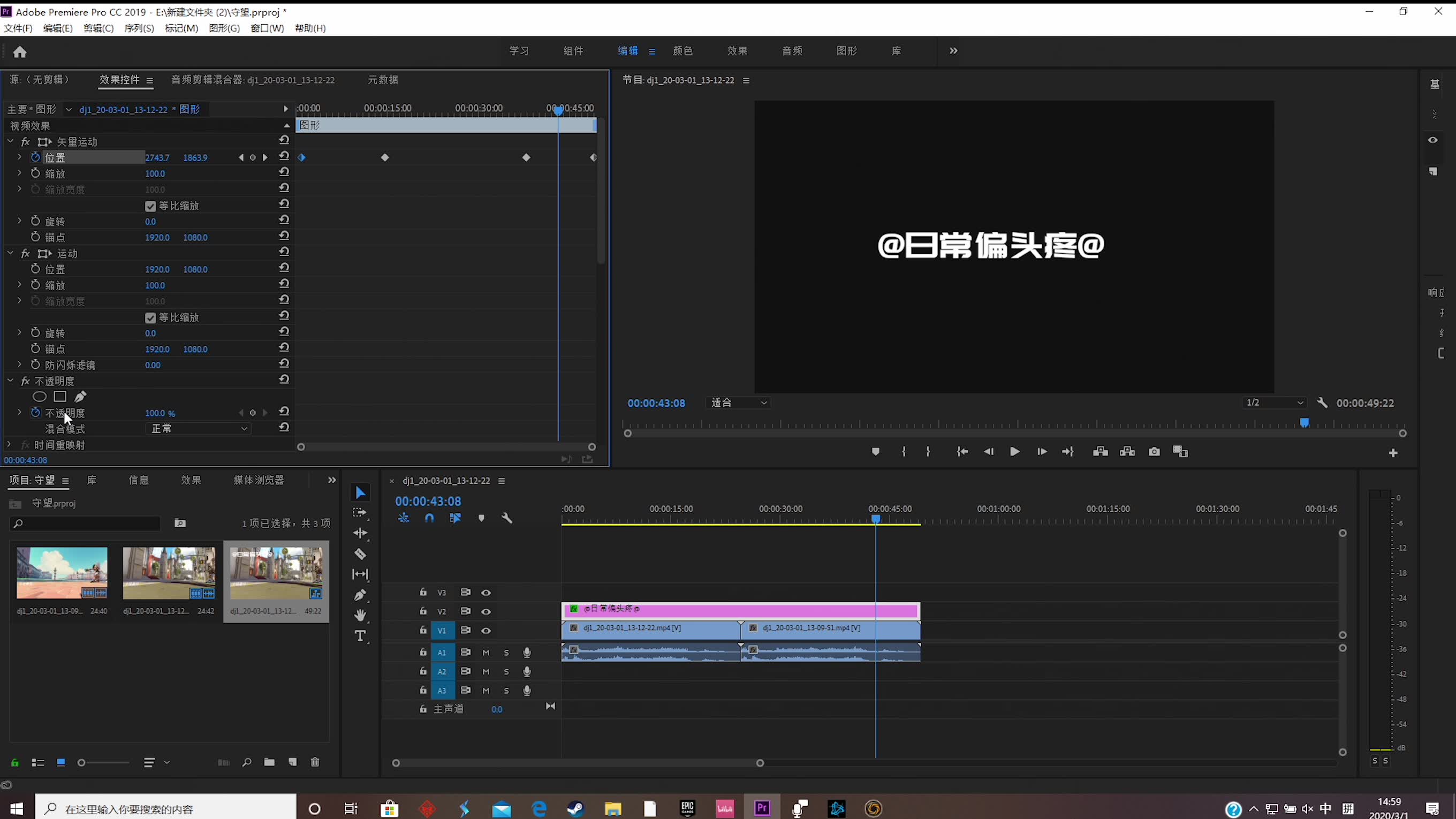Solo audio track A2
The image size is (1456, 819).
pyautogui.click(x=506, y=671)
